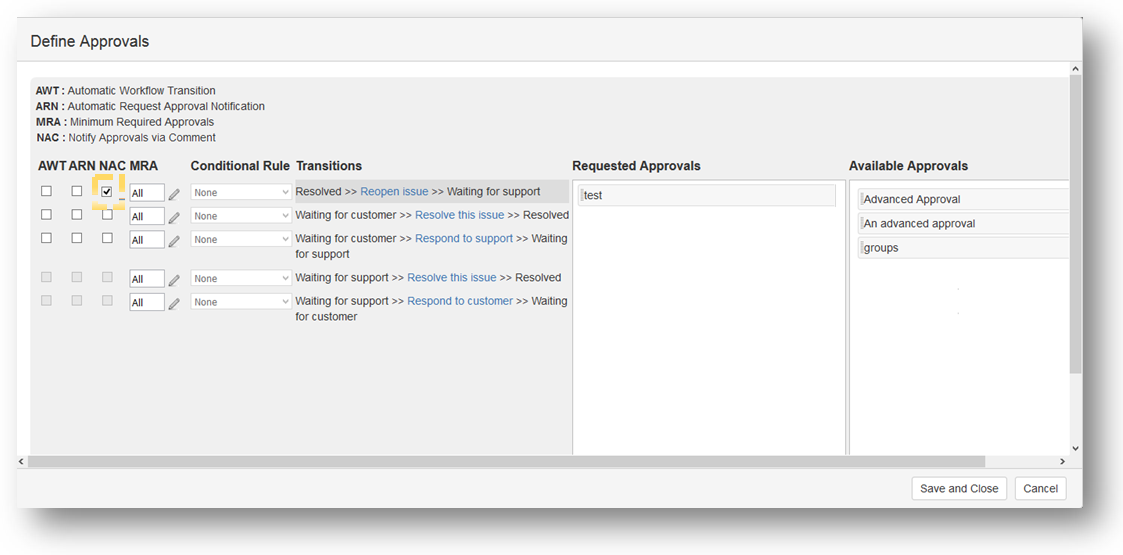Click MRA input field in Reopen issue row
The height and width of the screenshot is (555, 1123).
(x=146, y=193)
